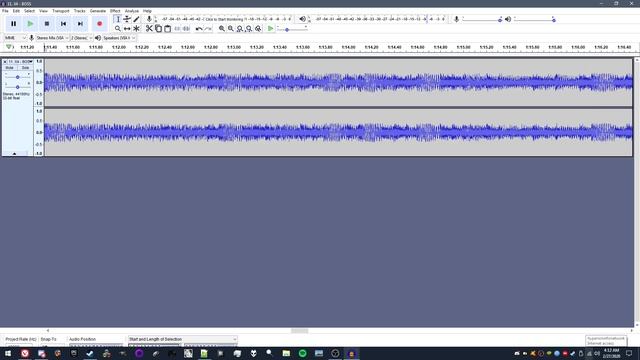The image size is (640, 360).
Task: Select the Envelope tool
Action: pos(127,19)
